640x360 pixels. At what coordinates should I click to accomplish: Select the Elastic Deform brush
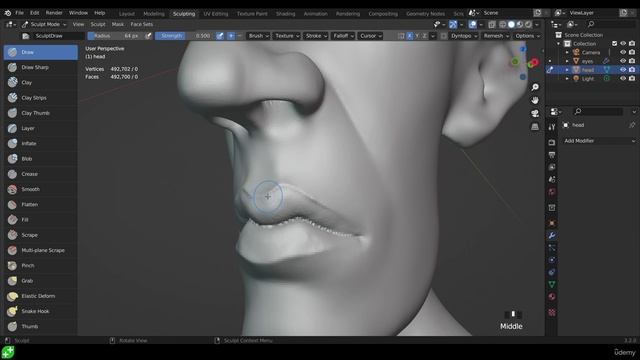pos(40,296)
